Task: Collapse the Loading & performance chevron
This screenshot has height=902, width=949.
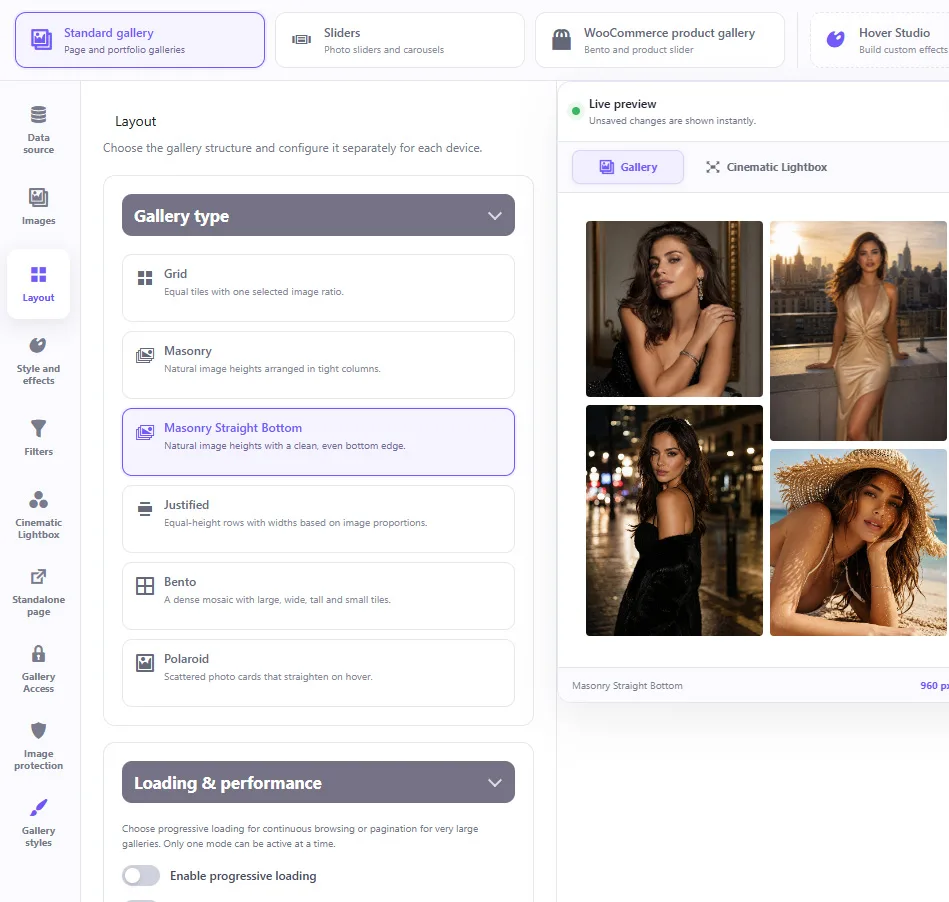Action: pyautogui.click(x=494, y=783)
